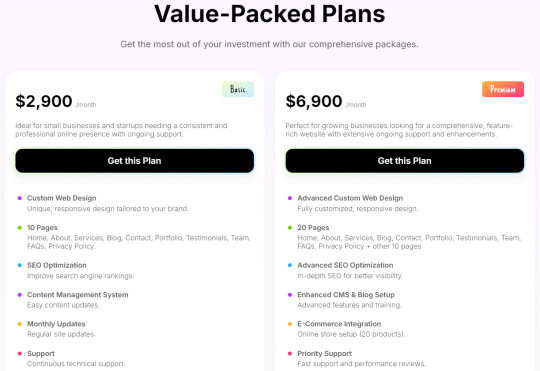Click the pink bullet beside Support
This screenshot has height=371, width=540.
pyautogui.click(x=20, y=353)
